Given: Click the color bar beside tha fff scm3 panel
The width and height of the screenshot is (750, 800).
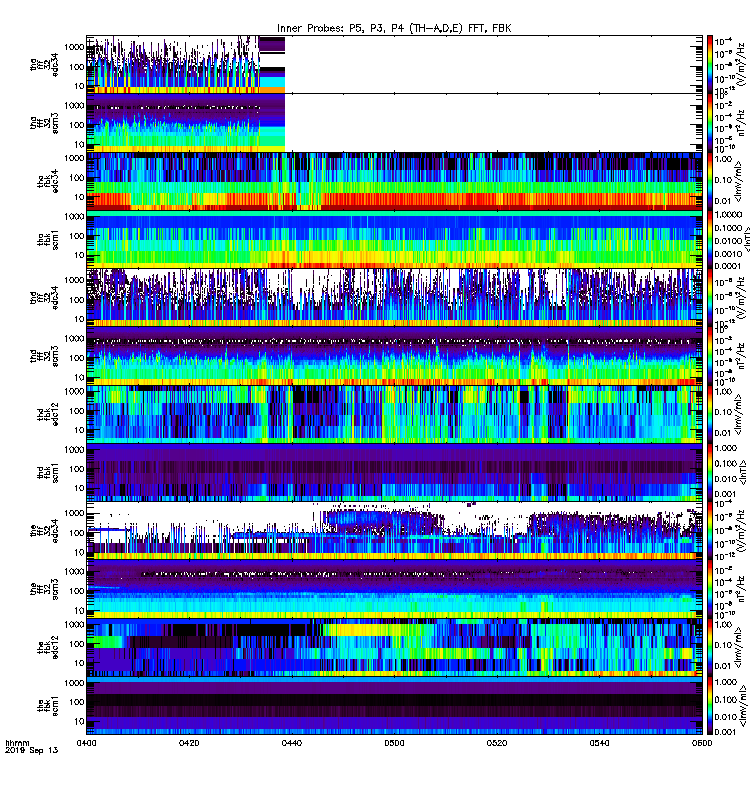Looking at the screenshot, I should coord(710,122).
